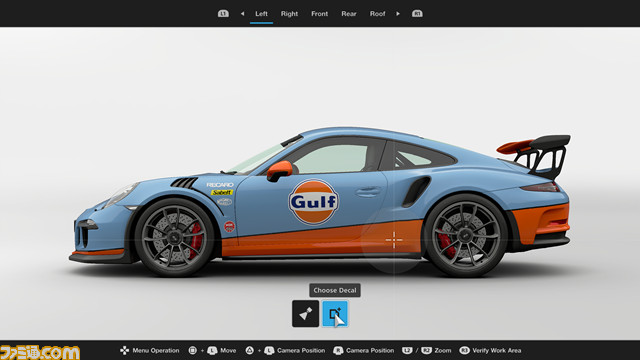Click the crosshair cursor on the car
The width and height of the screenshot is (640, 360).
394,240
